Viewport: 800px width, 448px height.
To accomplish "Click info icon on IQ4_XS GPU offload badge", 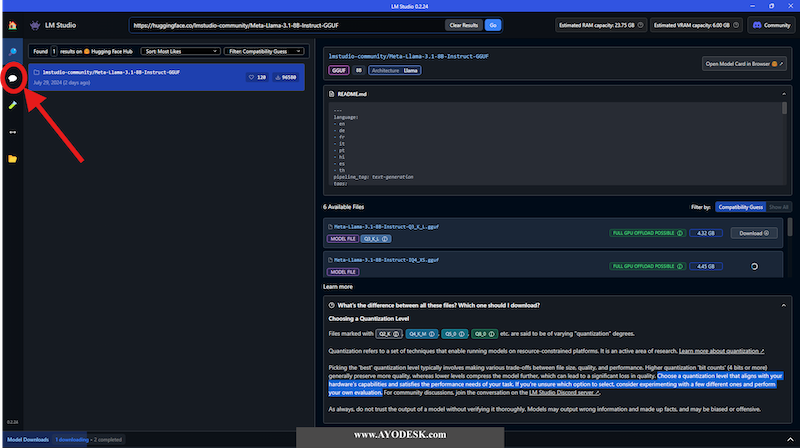I will tap(680, 266).
